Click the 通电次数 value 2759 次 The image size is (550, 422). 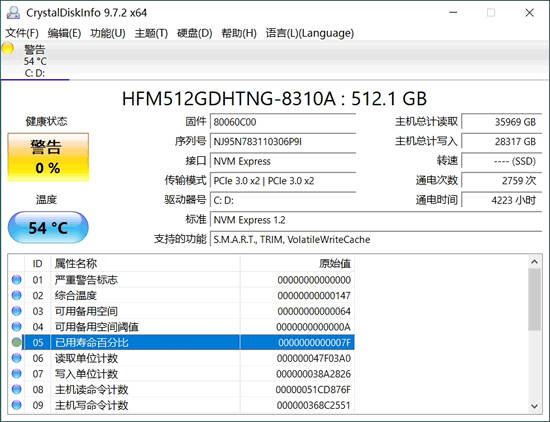tap(502, 181)
